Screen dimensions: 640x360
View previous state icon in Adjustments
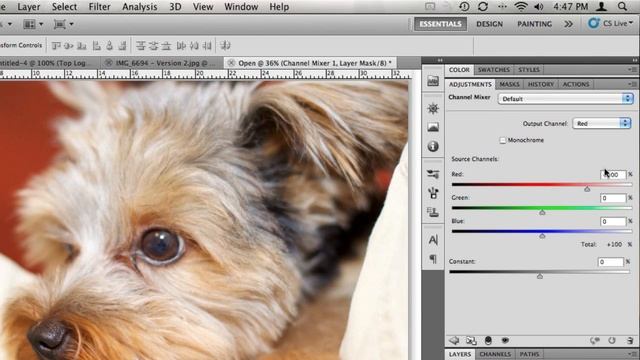click(594, 340)
